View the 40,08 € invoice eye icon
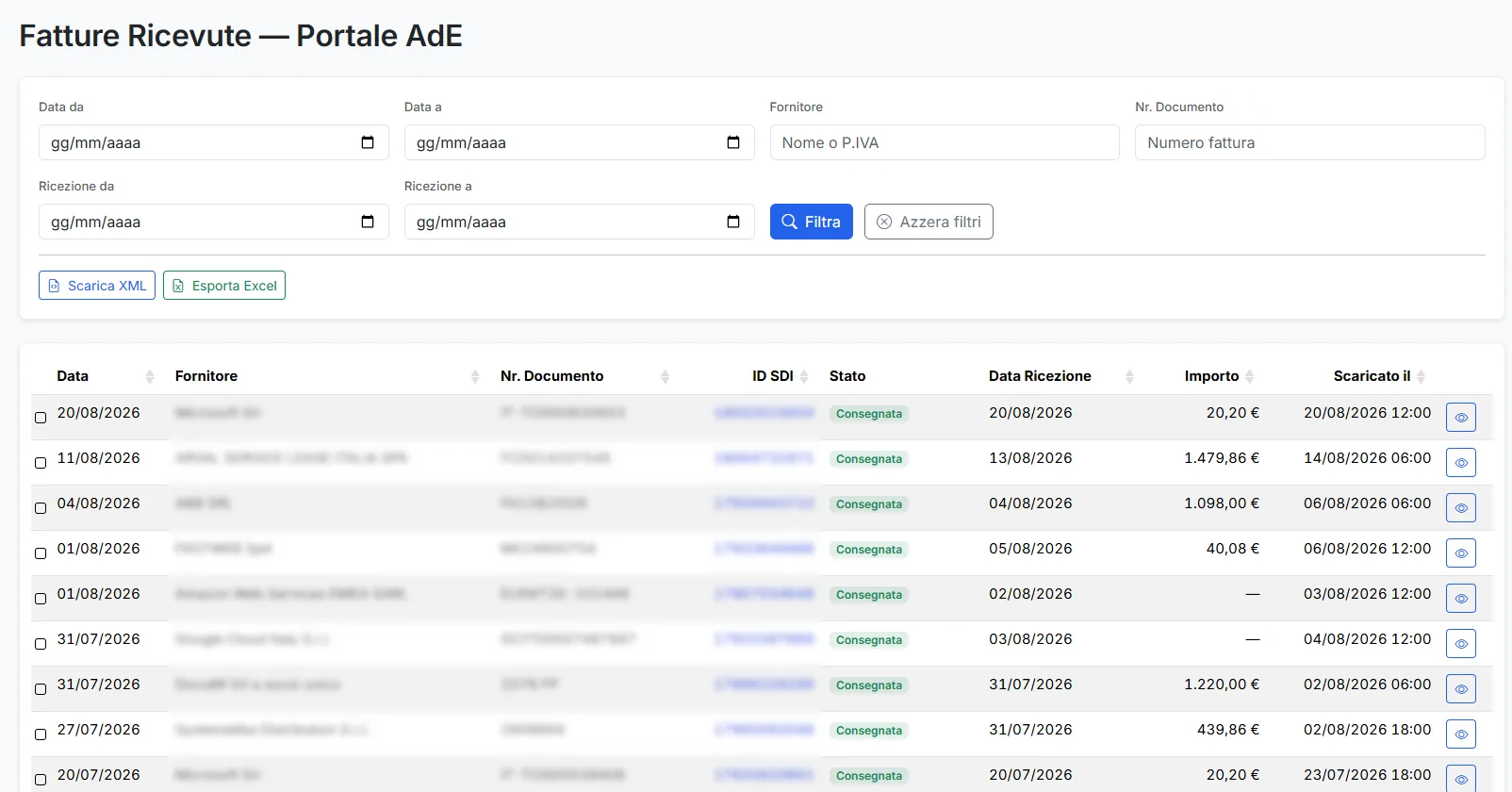This screenshot has width=1512, height=792. pyautogui.click(x=1461, y=553)
